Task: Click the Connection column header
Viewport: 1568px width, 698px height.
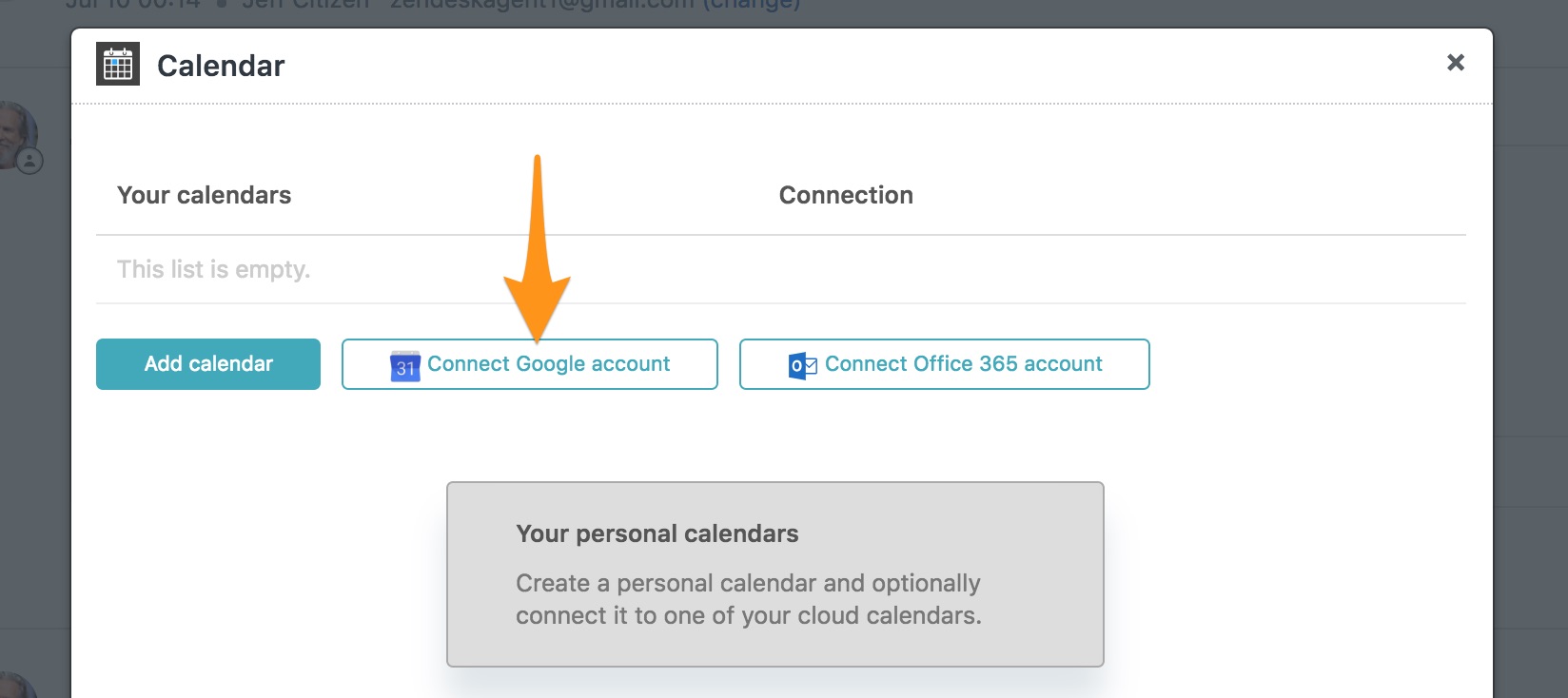Action: click(846, 195)
